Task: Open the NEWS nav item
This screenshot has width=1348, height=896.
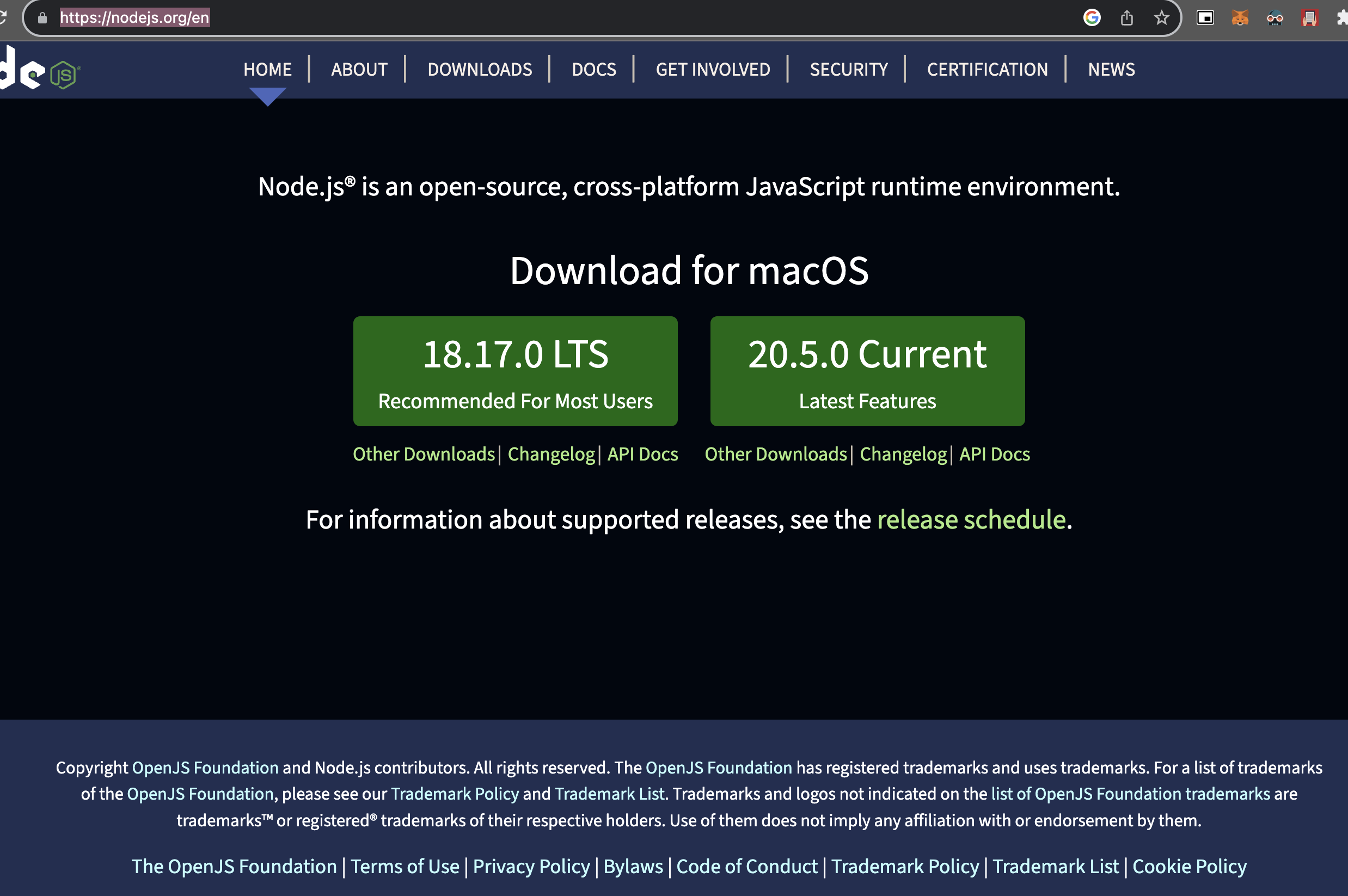Action: click(1111, 70)
